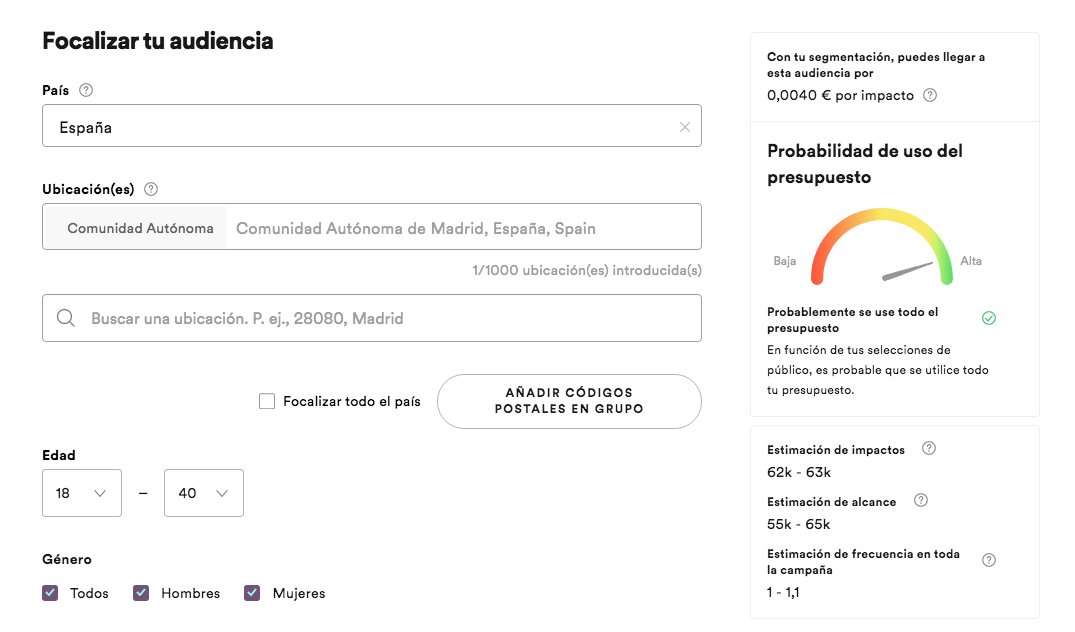Click the green checkmark budget status icon
Screen dimensions: 1075x632
coord(989,318)
